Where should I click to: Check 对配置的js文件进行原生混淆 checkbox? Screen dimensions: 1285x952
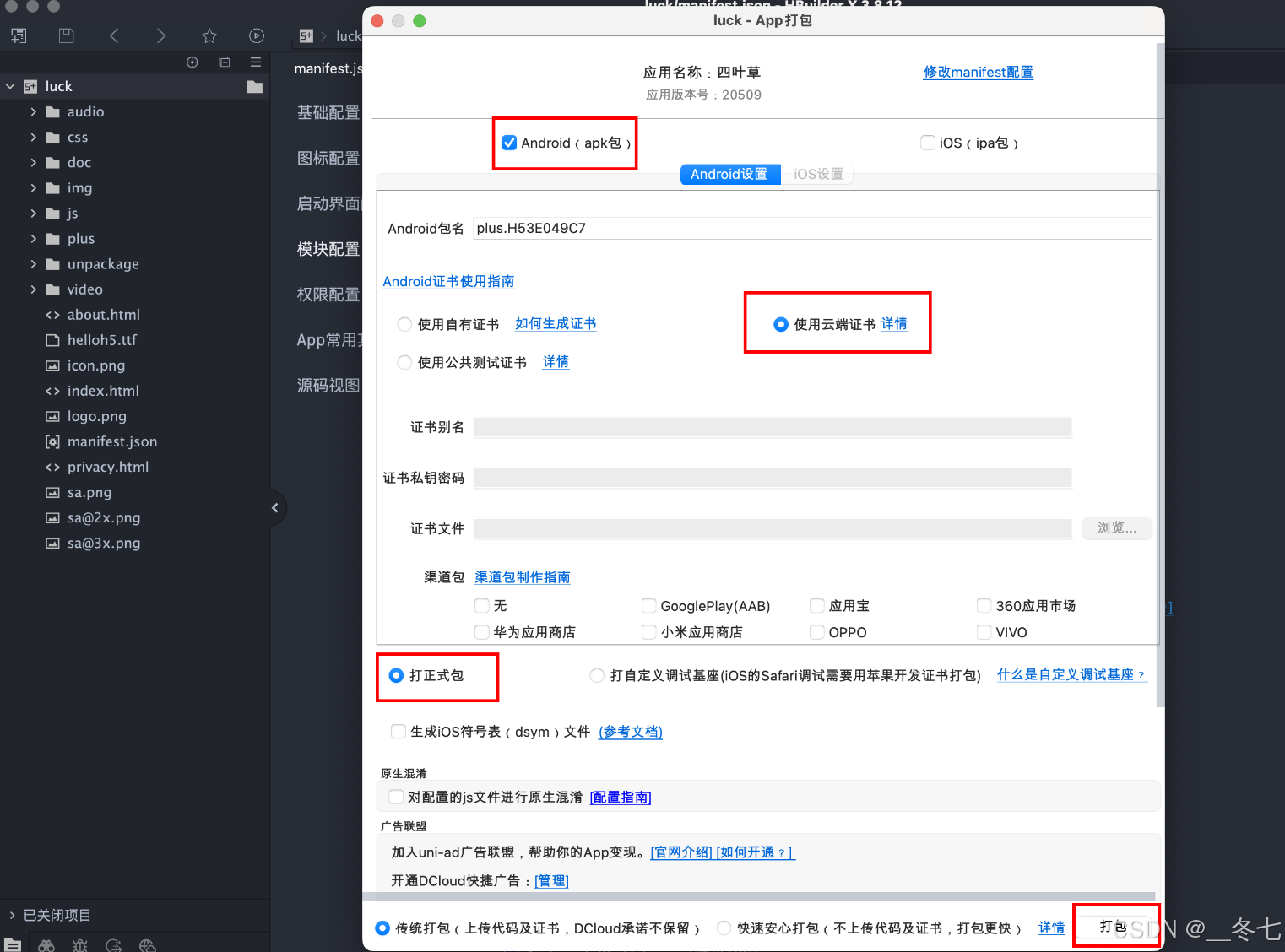pyautogui.click(x=396, y=797)
